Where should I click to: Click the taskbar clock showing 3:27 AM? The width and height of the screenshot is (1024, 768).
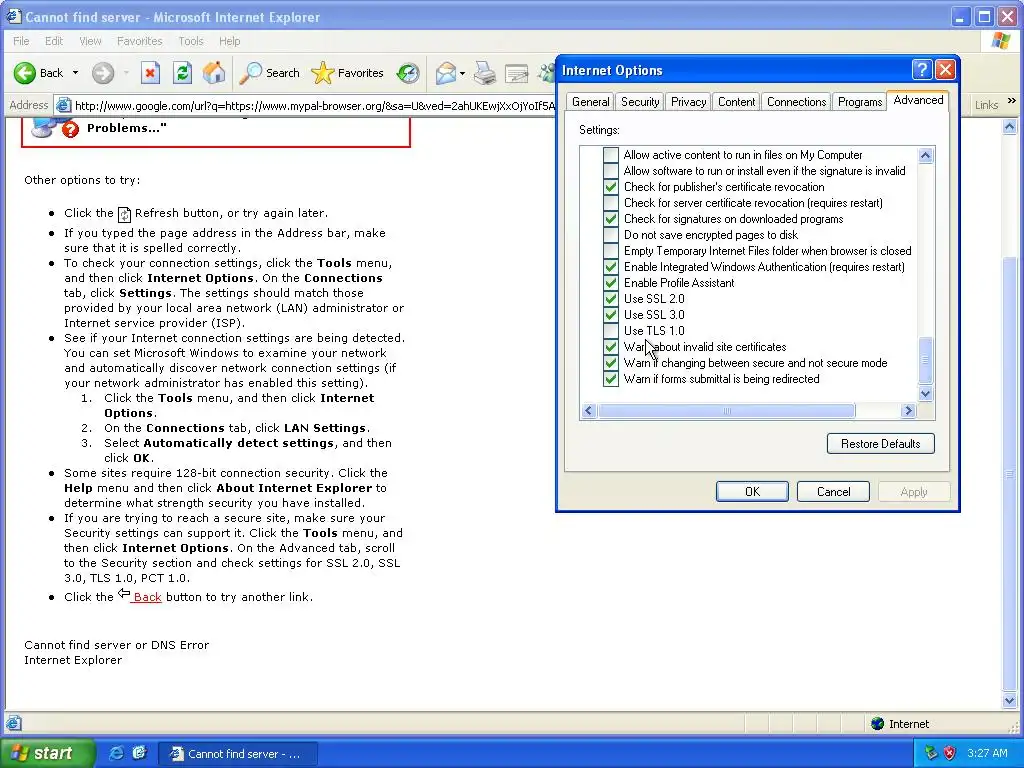(x=987, y=753)
